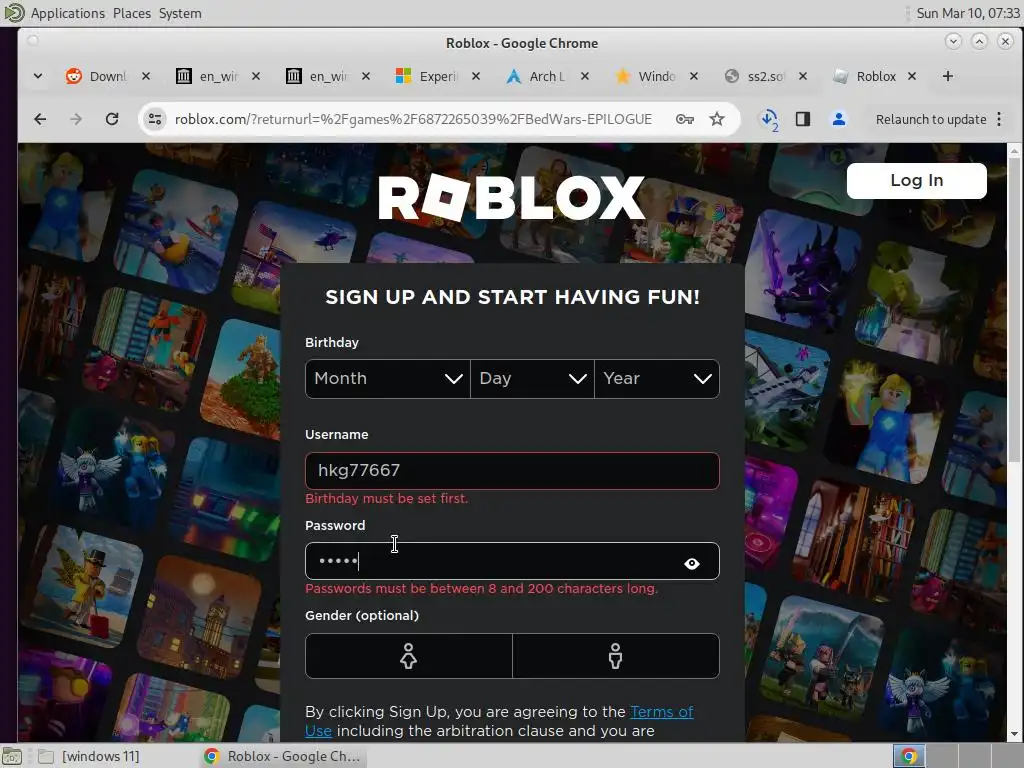Click the Log In button
This screenshot has height=768, width=1024.
(x=916, y=180)
